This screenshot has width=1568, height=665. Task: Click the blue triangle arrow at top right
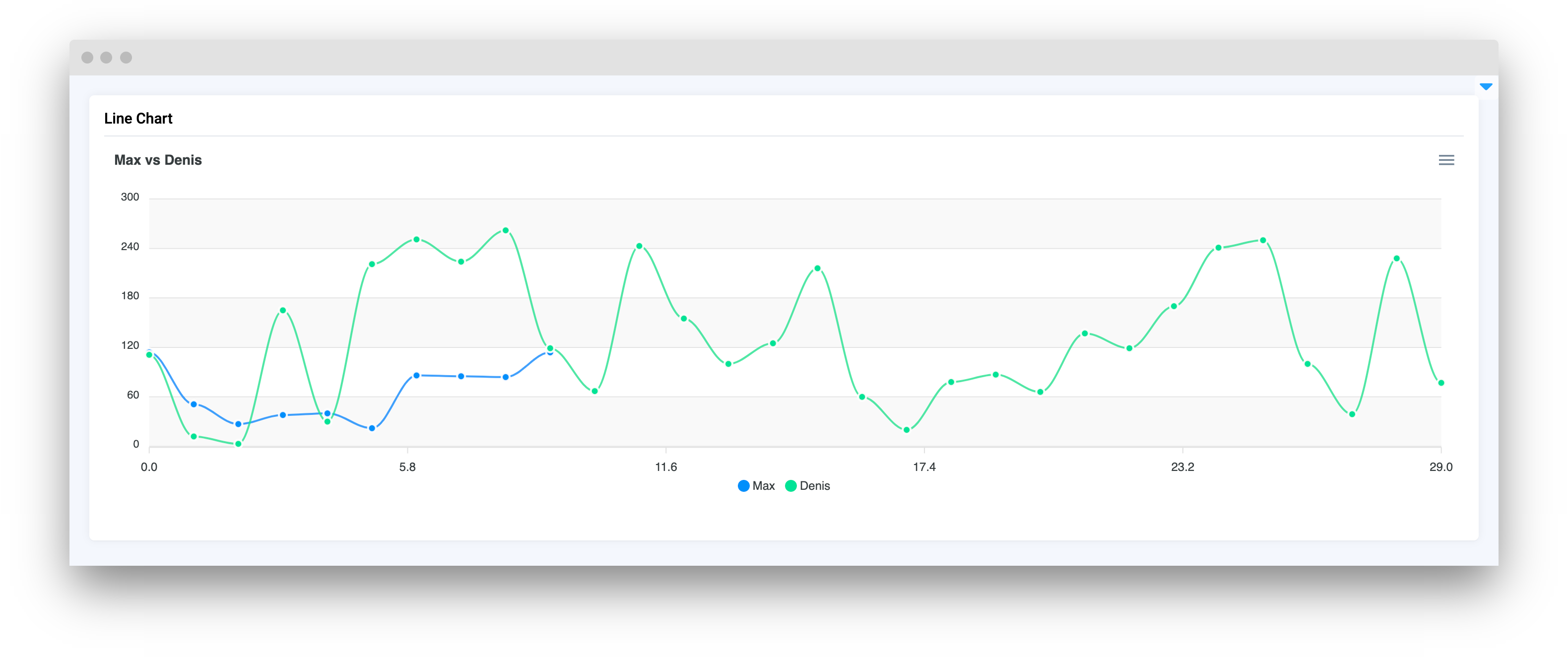(x=1486, y=86)
